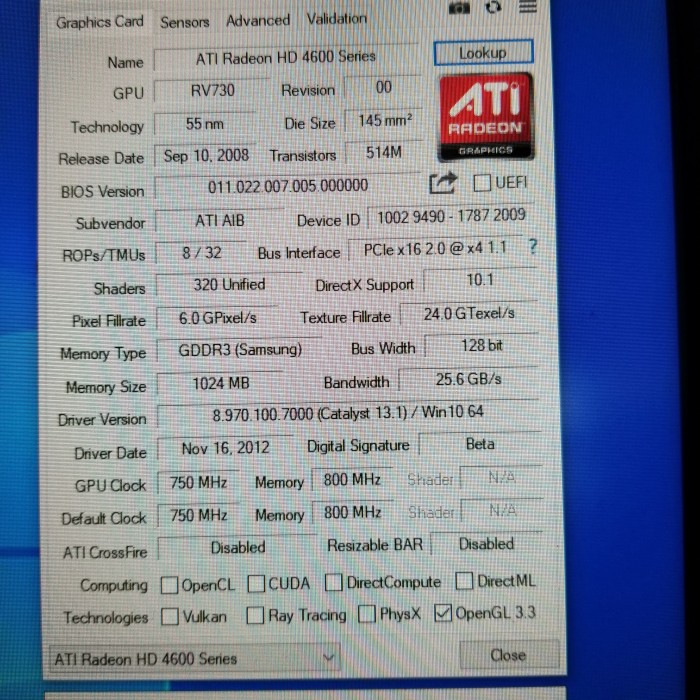Click the Transistors value 514M

pos(384,153)
